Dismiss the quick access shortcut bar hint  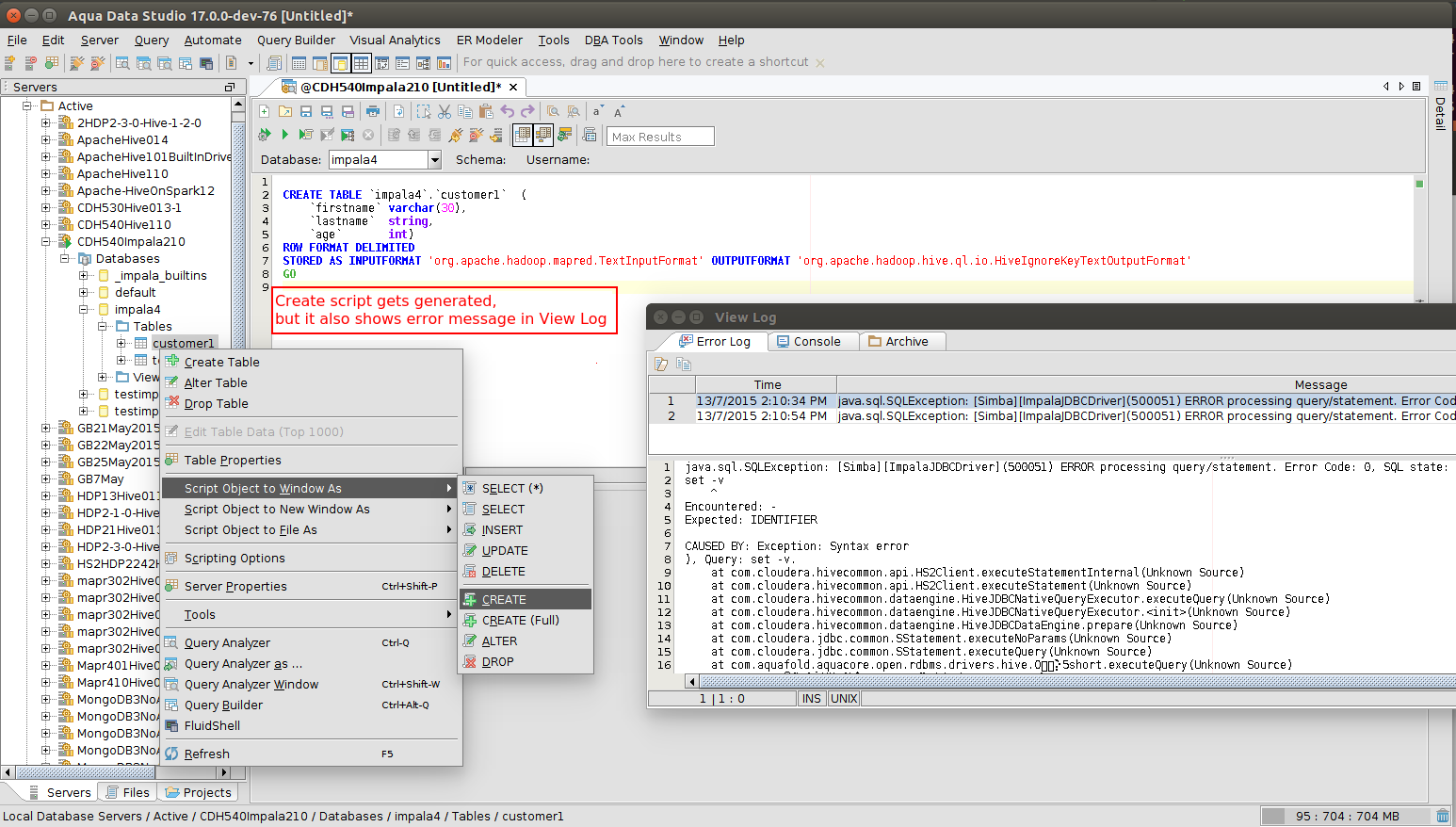pyautogui.click(x=820, y=63)
